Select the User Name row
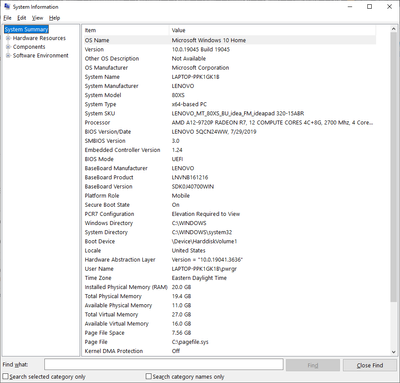The image size is (400, 383). [x=229, y=269]
